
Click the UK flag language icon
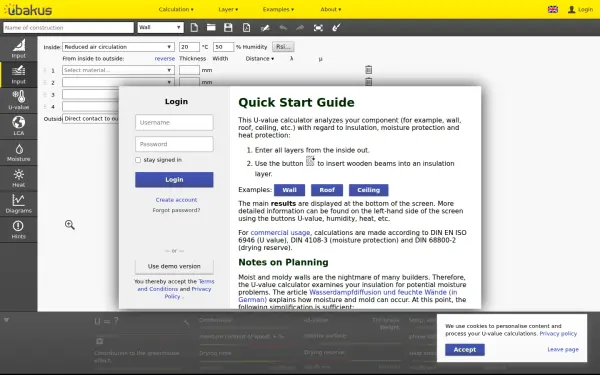553,10
